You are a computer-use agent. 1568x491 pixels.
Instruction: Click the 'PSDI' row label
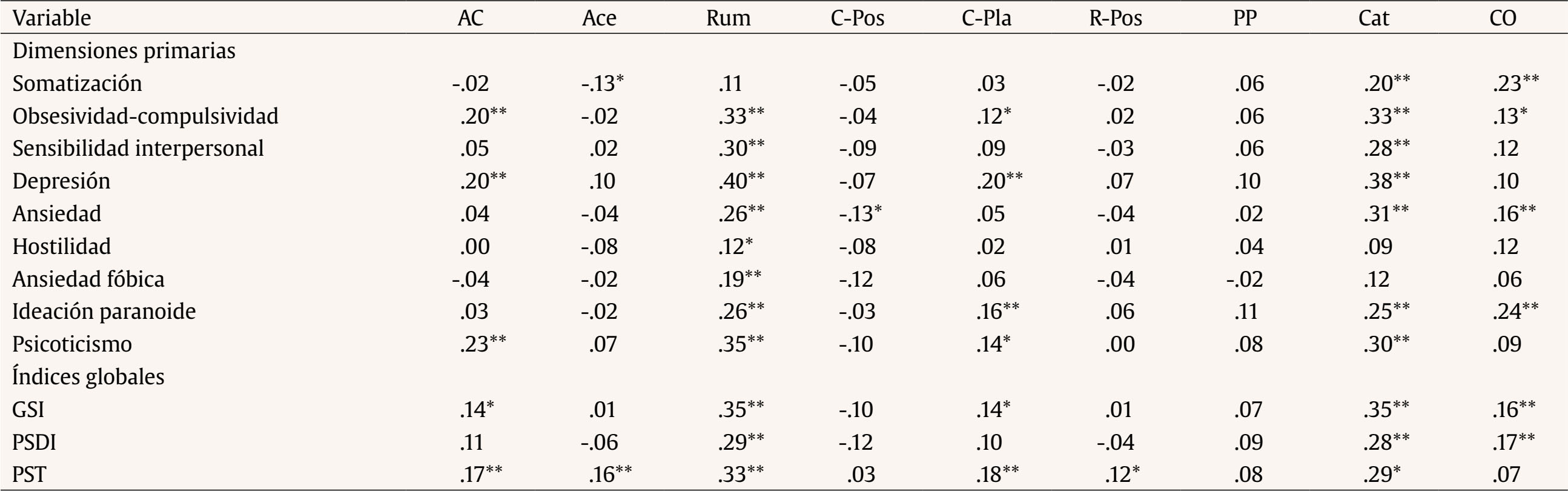34,442
